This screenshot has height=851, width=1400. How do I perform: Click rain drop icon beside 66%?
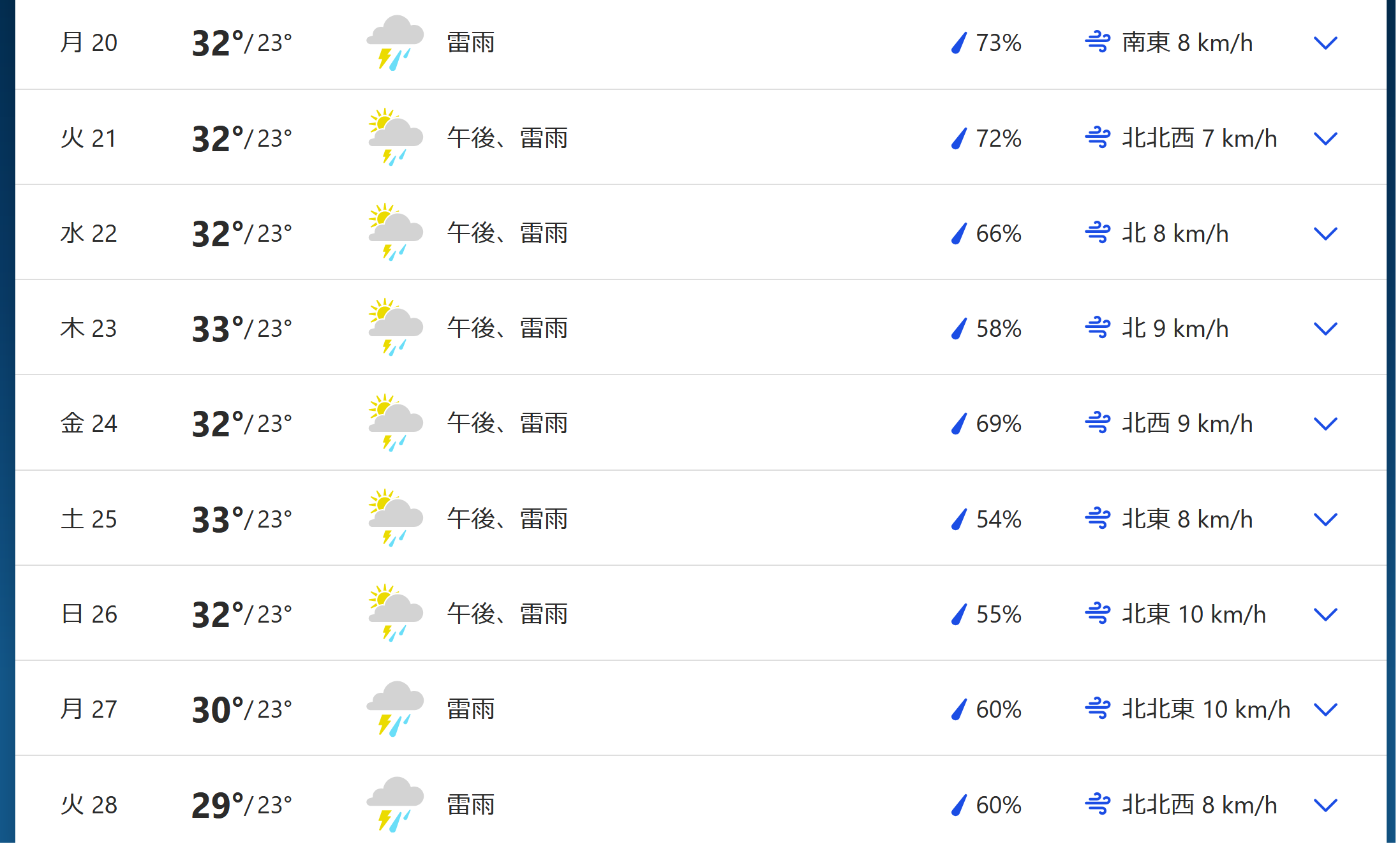click(959, 233)
